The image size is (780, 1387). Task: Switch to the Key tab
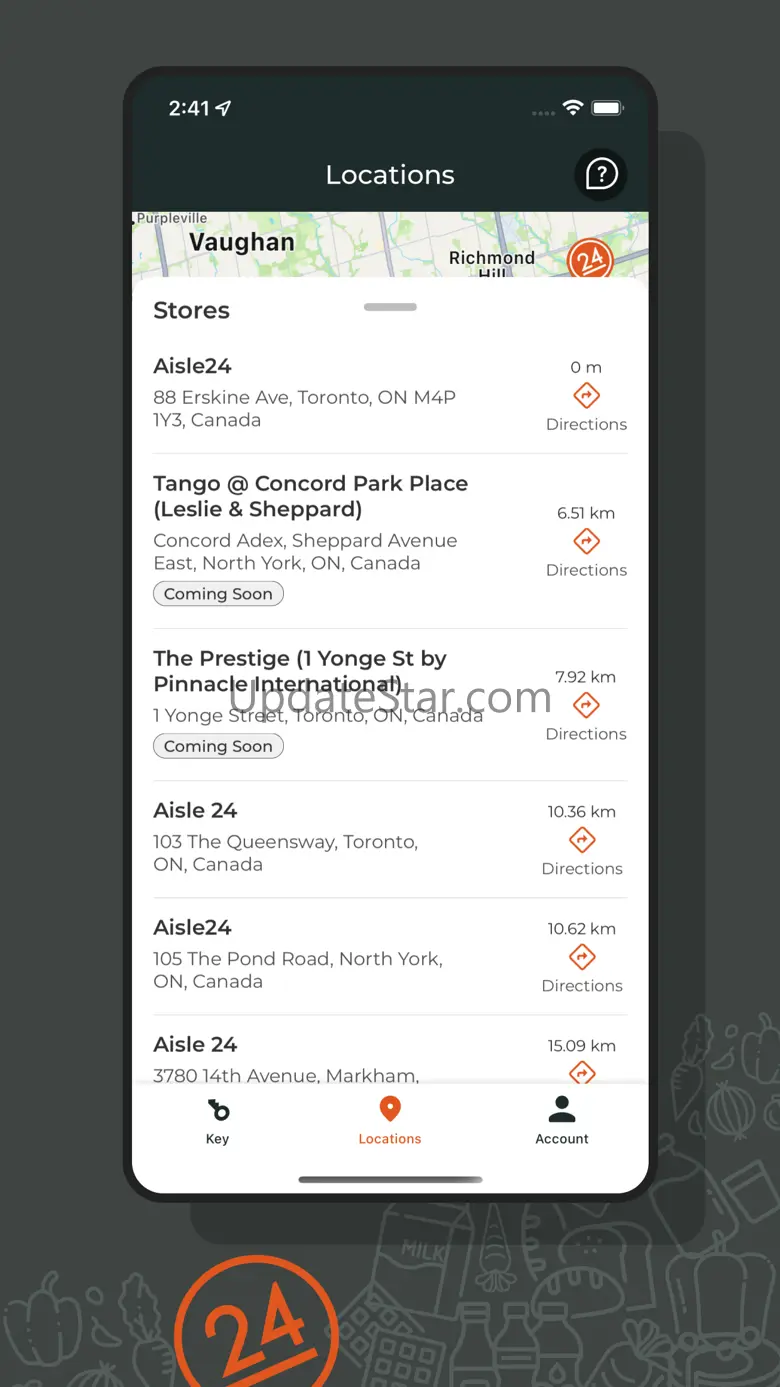pyautogui.click(x=217, y=1121)
